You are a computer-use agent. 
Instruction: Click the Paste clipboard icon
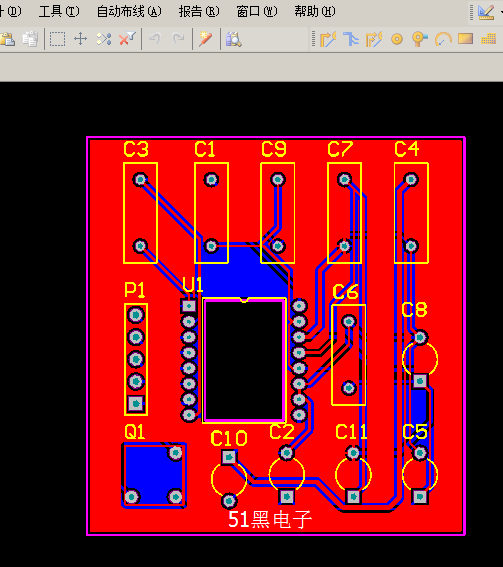point(7,39)
